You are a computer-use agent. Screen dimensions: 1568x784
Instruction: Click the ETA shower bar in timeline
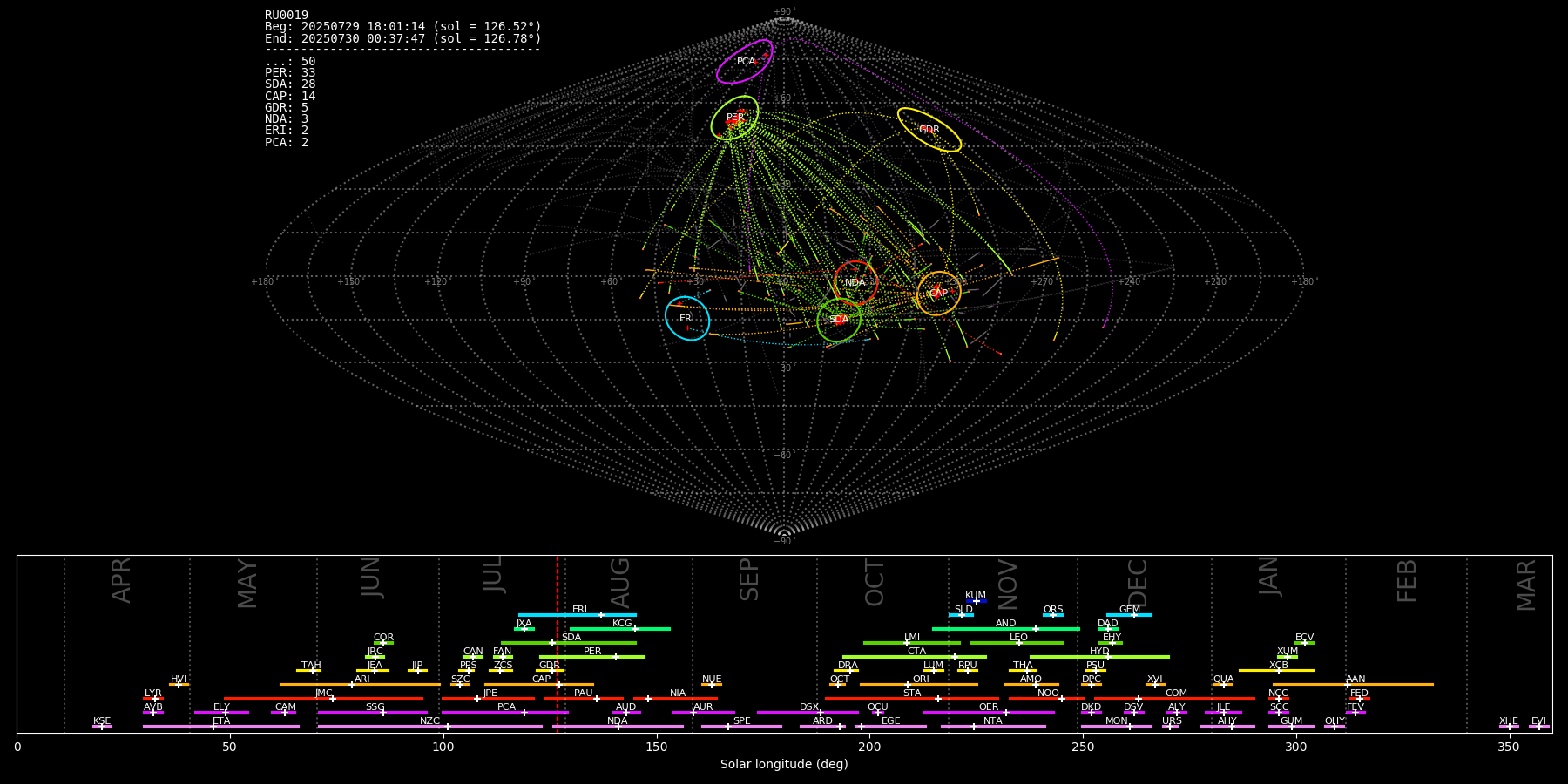click(x=221, y=727)
